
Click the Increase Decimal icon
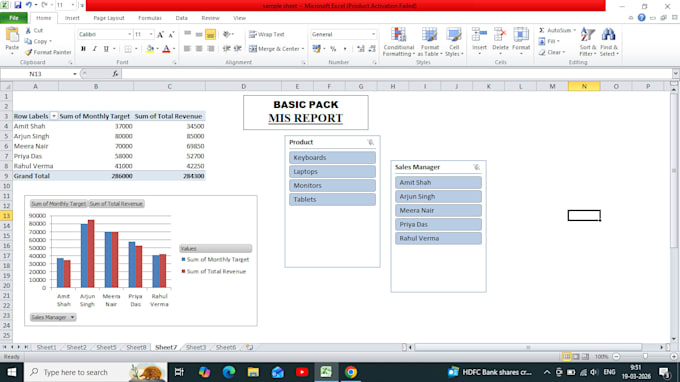(x=361, y=49)
